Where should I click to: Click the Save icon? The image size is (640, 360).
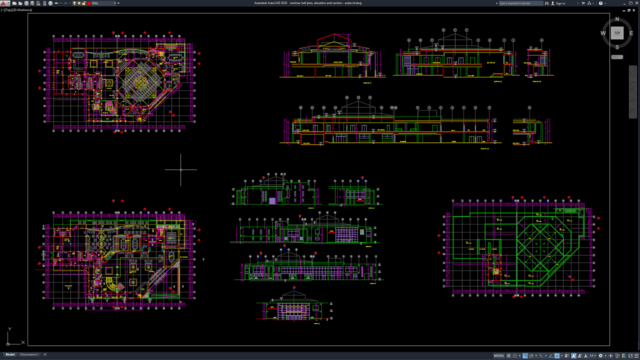point(26,3)
